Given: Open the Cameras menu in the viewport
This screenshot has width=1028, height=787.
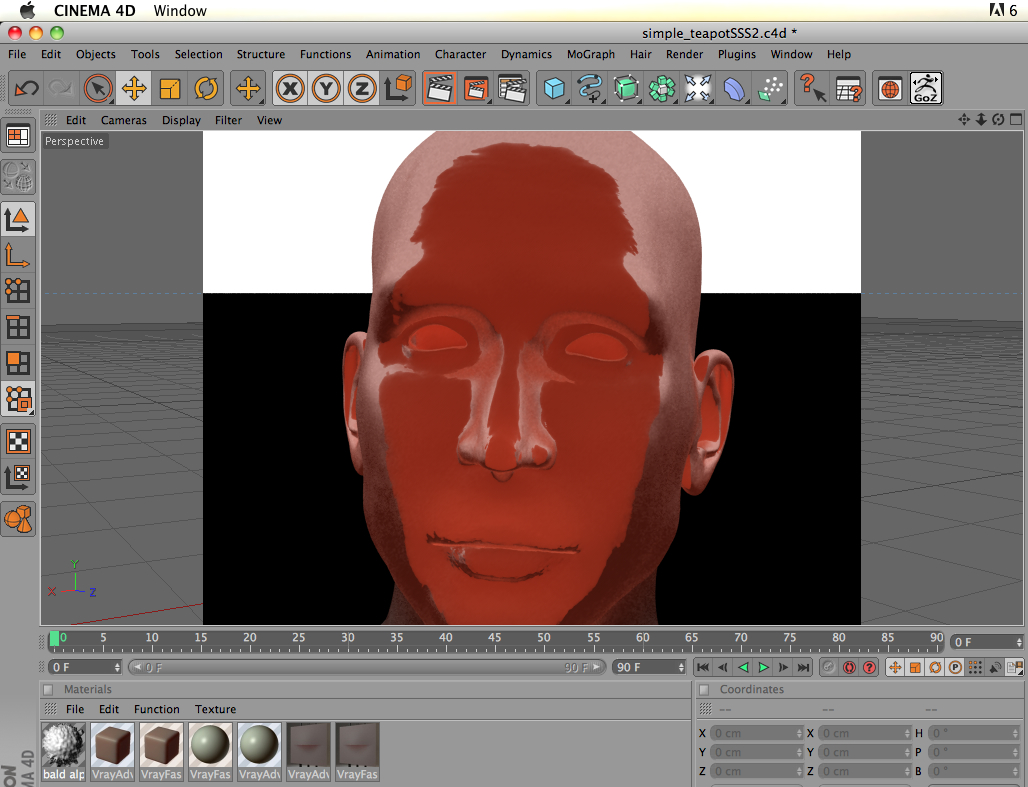Looking at the screenshot, I should coord(124,120).
